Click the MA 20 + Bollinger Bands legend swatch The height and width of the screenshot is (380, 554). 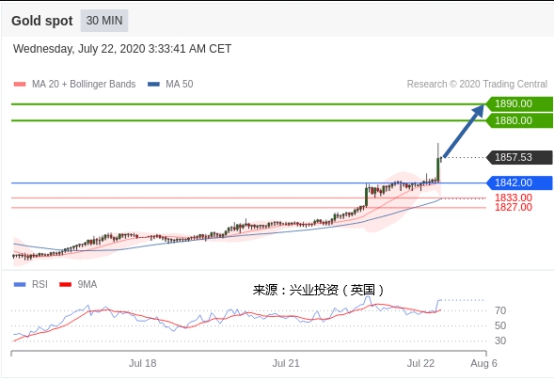point(19,84)
